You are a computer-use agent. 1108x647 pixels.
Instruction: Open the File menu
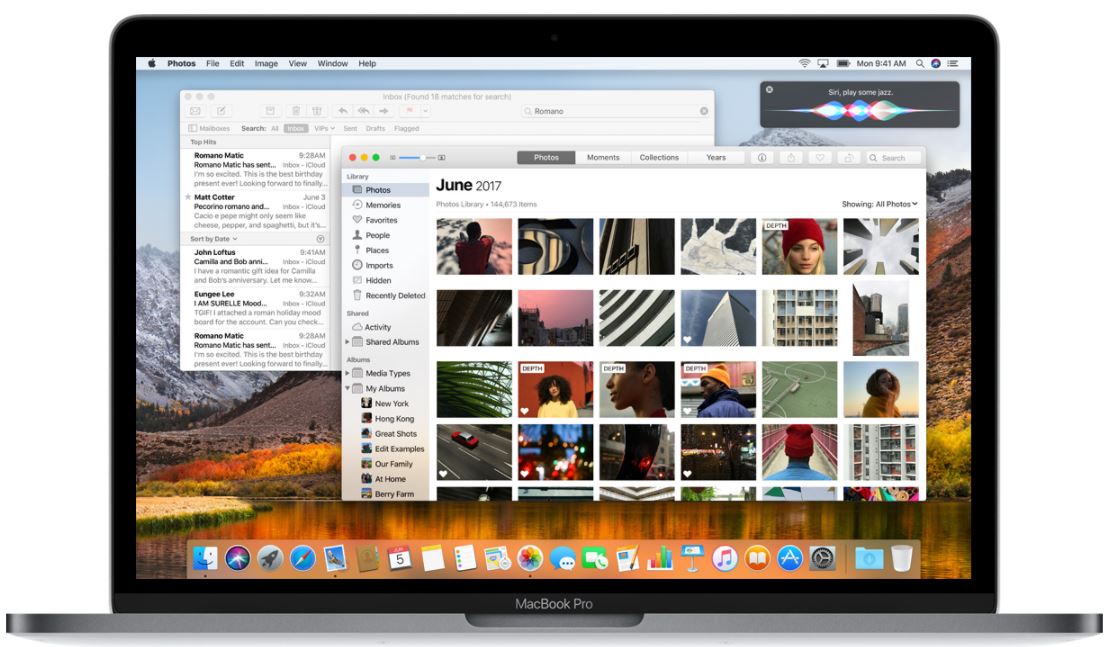[x=213, y=64]
